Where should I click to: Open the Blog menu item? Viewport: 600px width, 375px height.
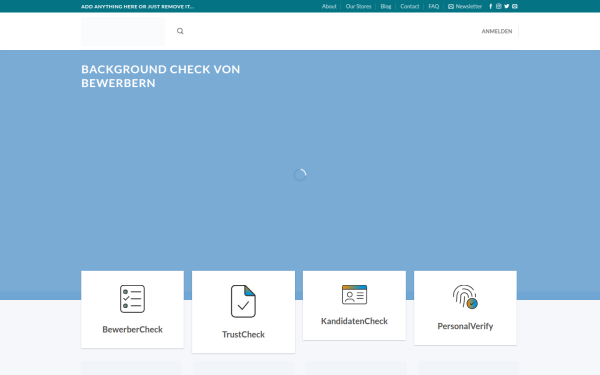point(386,7)
